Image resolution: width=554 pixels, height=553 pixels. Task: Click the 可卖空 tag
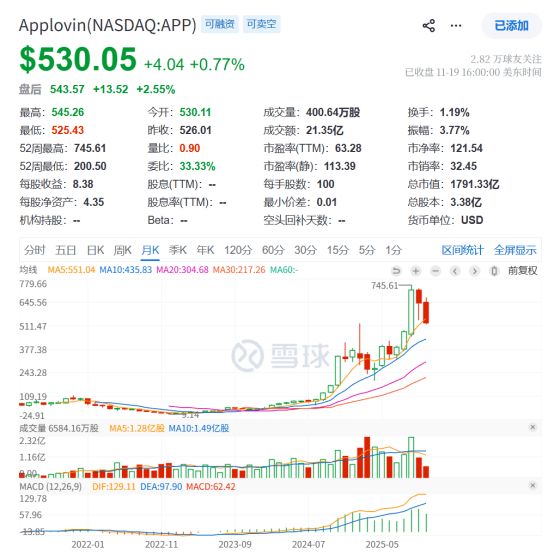pyautogui.click(x=261, y=24)
